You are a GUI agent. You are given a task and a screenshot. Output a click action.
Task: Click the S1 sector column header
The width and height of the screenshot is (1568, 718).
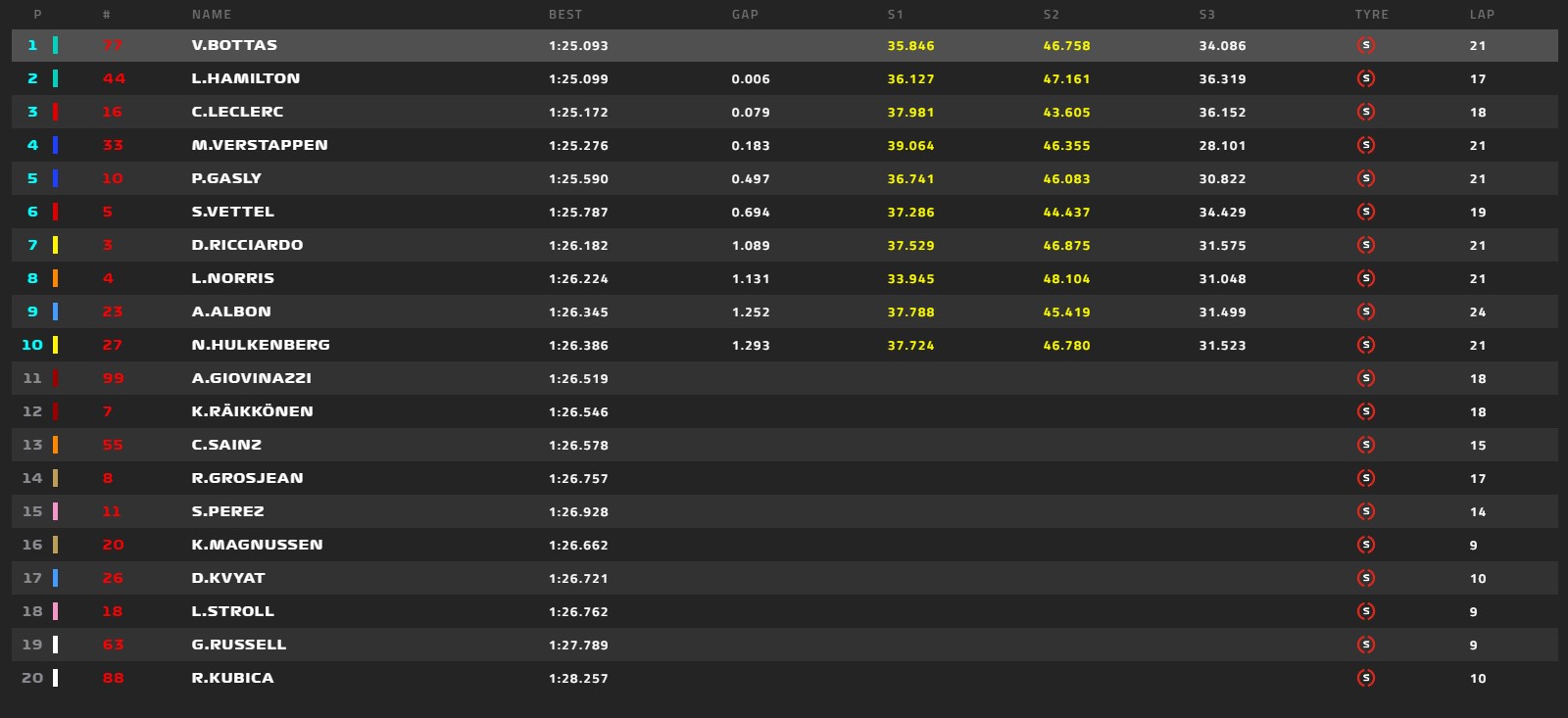(x=895, y=15)
